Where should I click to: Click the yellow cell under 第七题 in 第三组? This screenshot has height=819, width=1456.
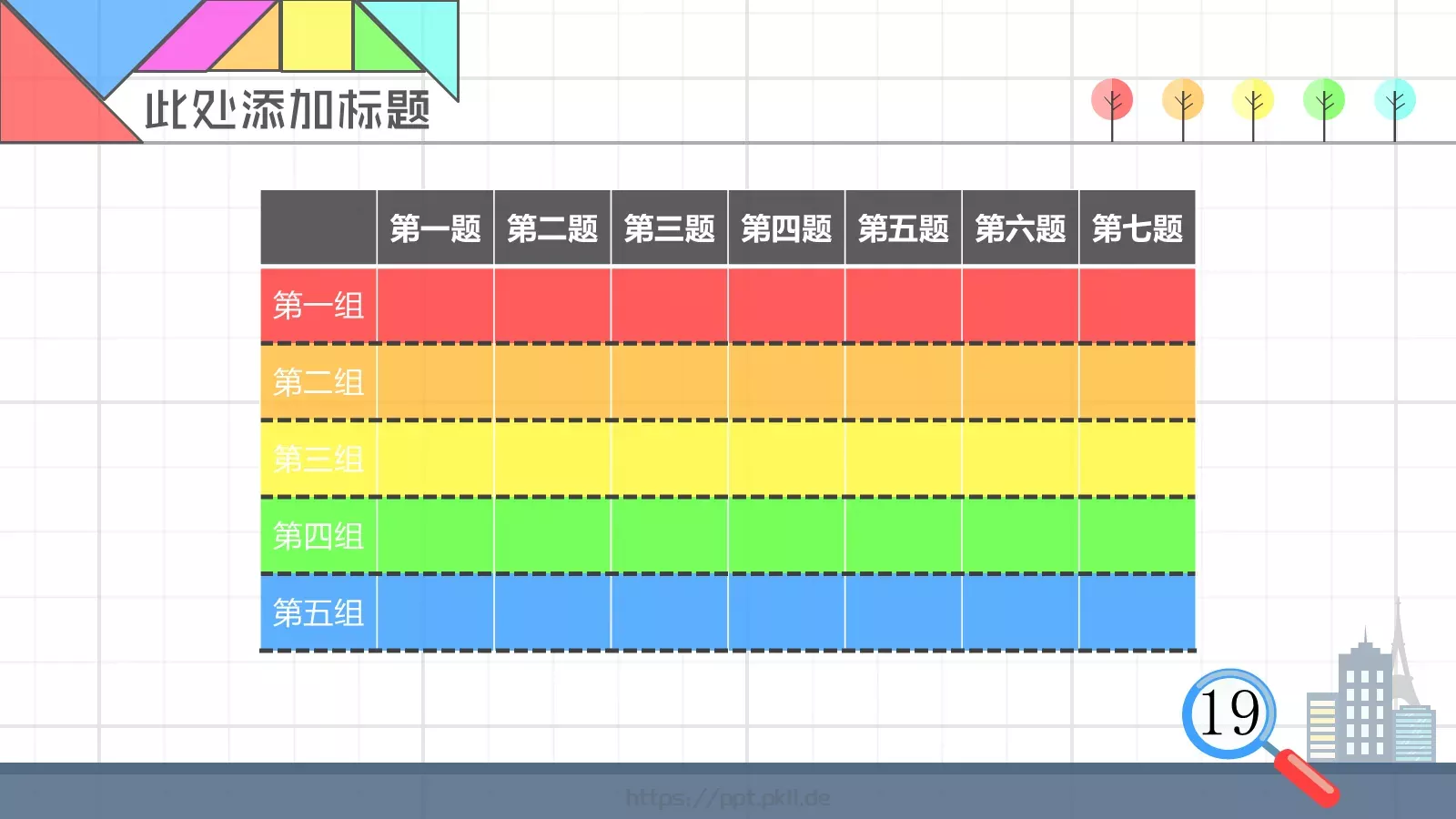point(1137,459)
